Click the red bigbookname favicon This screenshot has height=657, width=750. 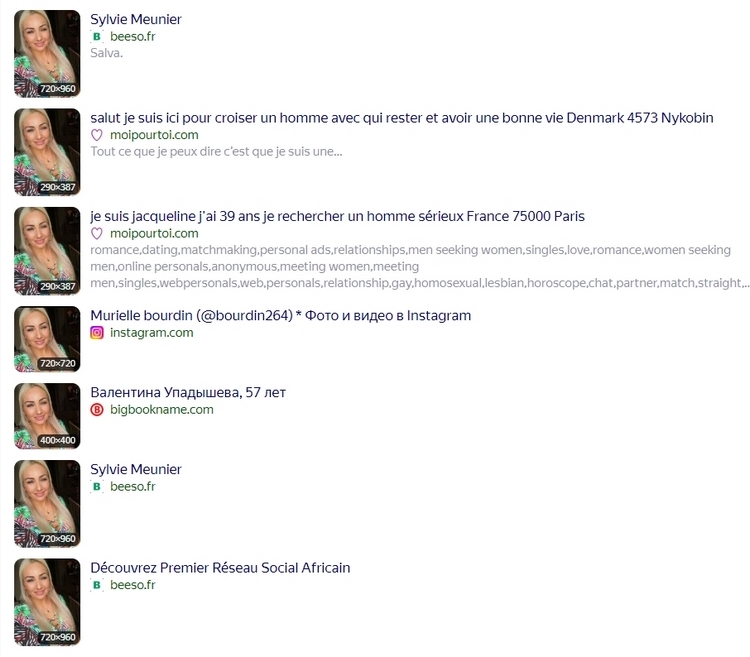(x=97, y=409)
